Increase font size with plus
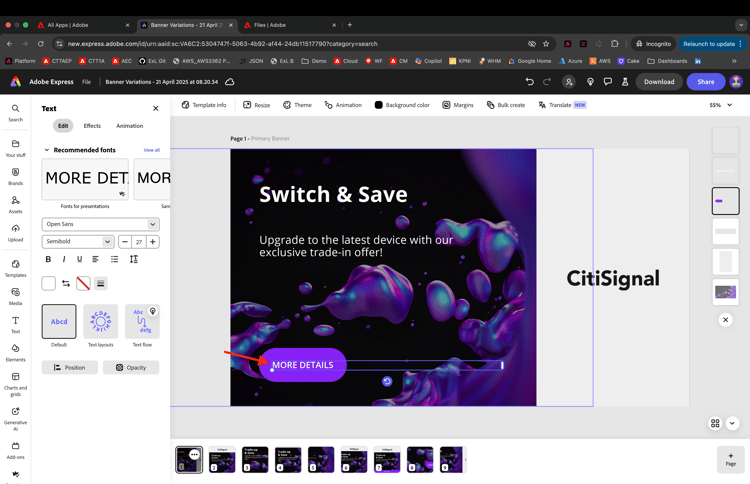This screenshot has width=750, height=484. coord(153,242)
